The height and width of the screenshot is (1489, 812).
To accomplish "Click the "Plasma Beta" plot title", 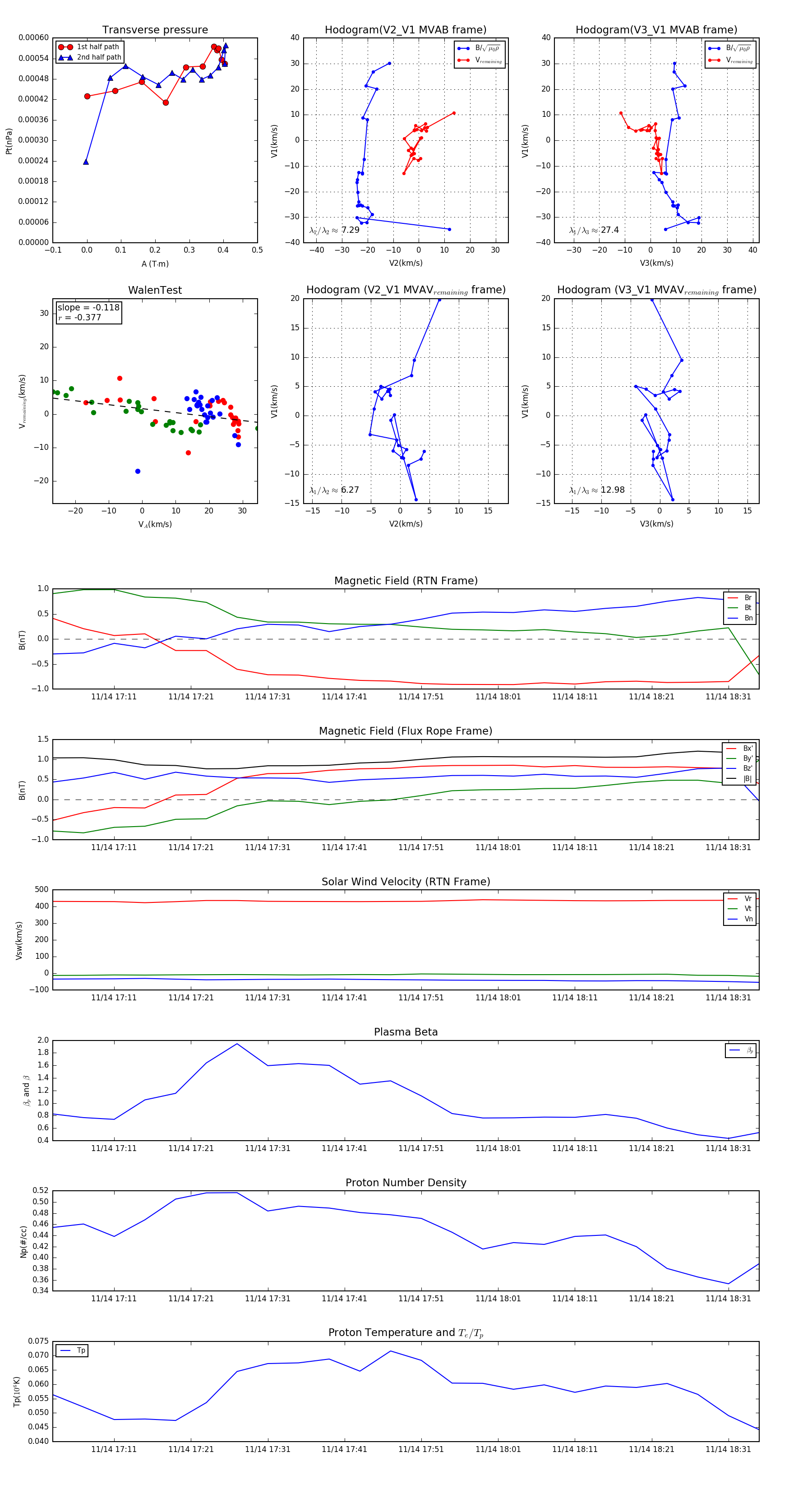I will [406, 1032].
